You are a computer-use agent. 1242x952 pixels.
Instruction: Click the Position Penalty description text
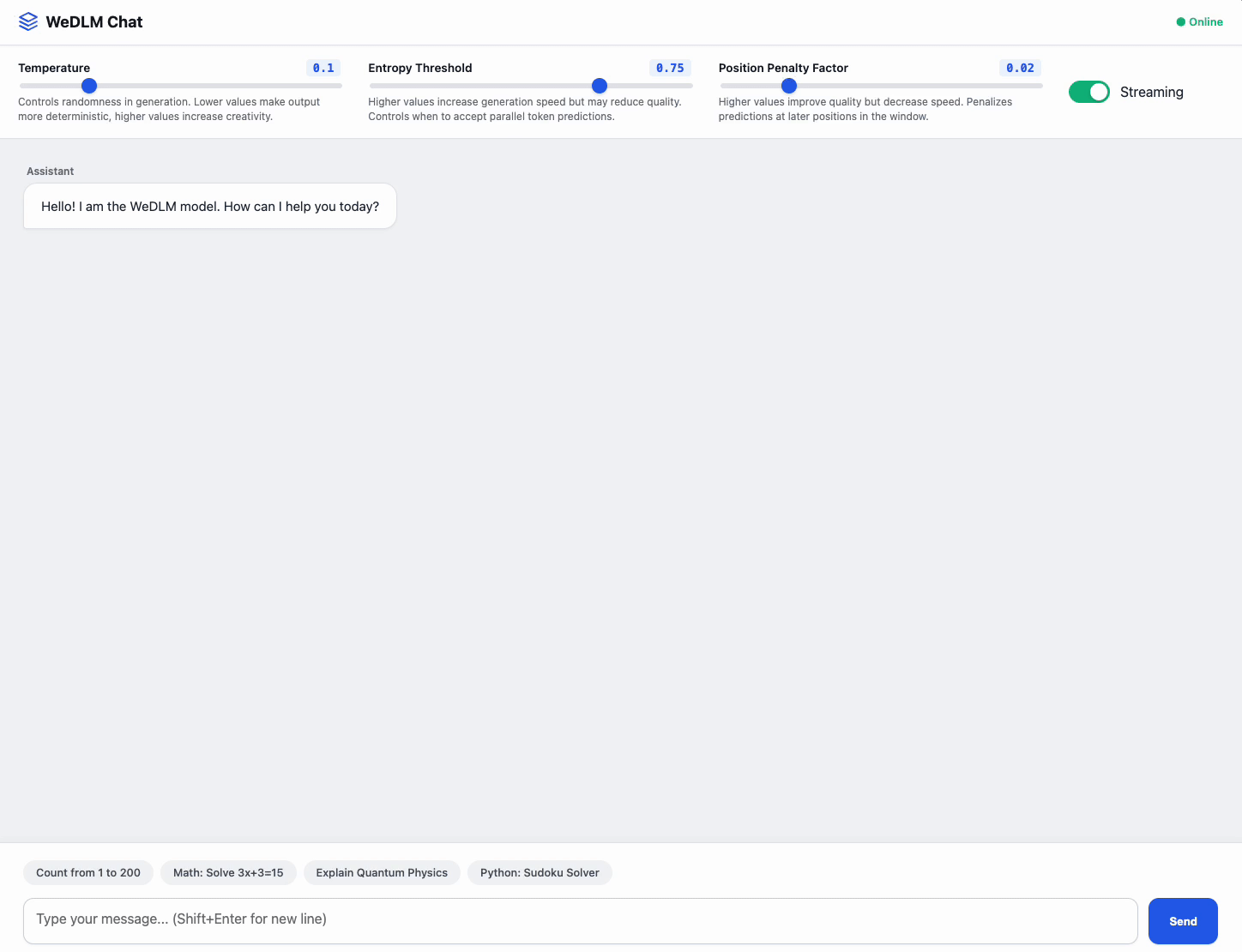[865, 109]
